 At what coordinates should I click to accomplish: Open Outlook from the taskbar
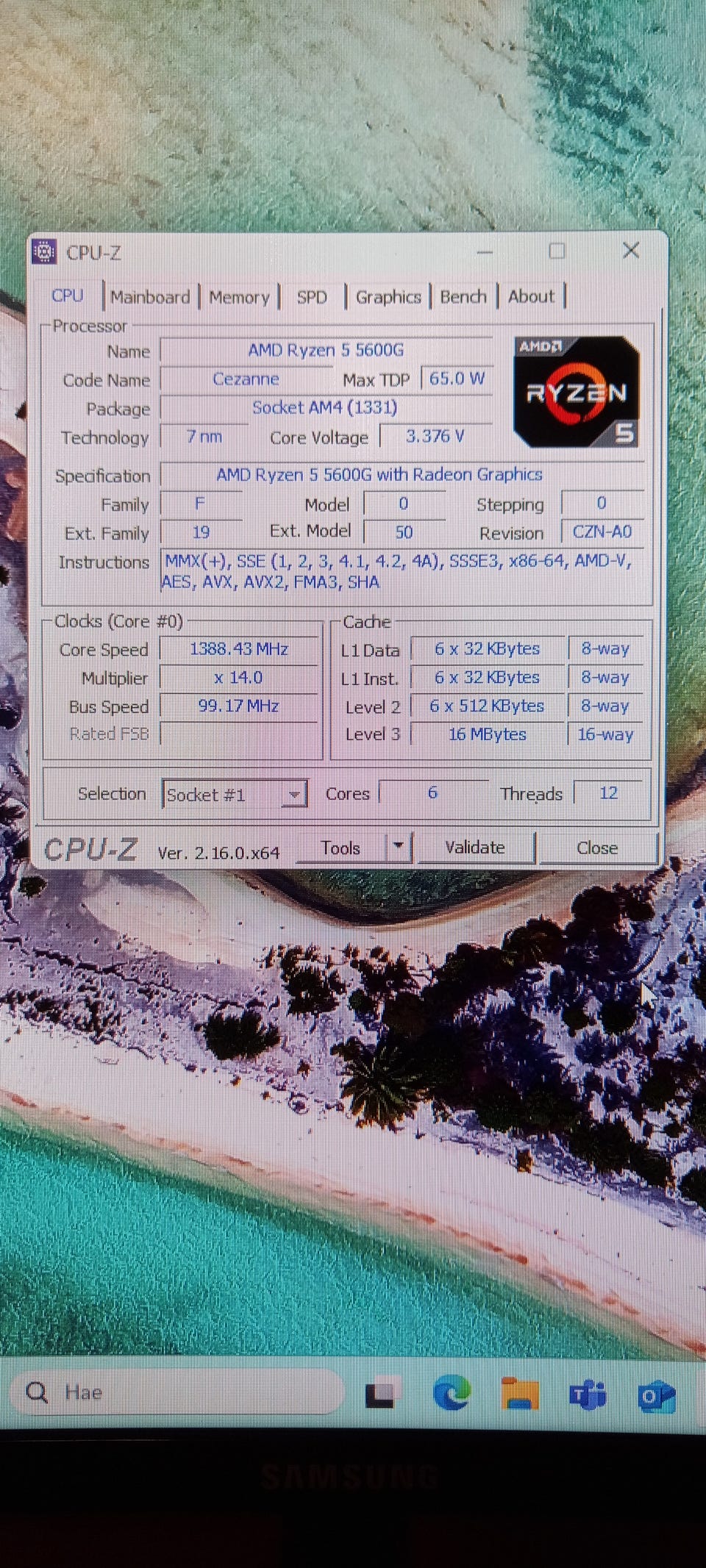click(657, 1395)
